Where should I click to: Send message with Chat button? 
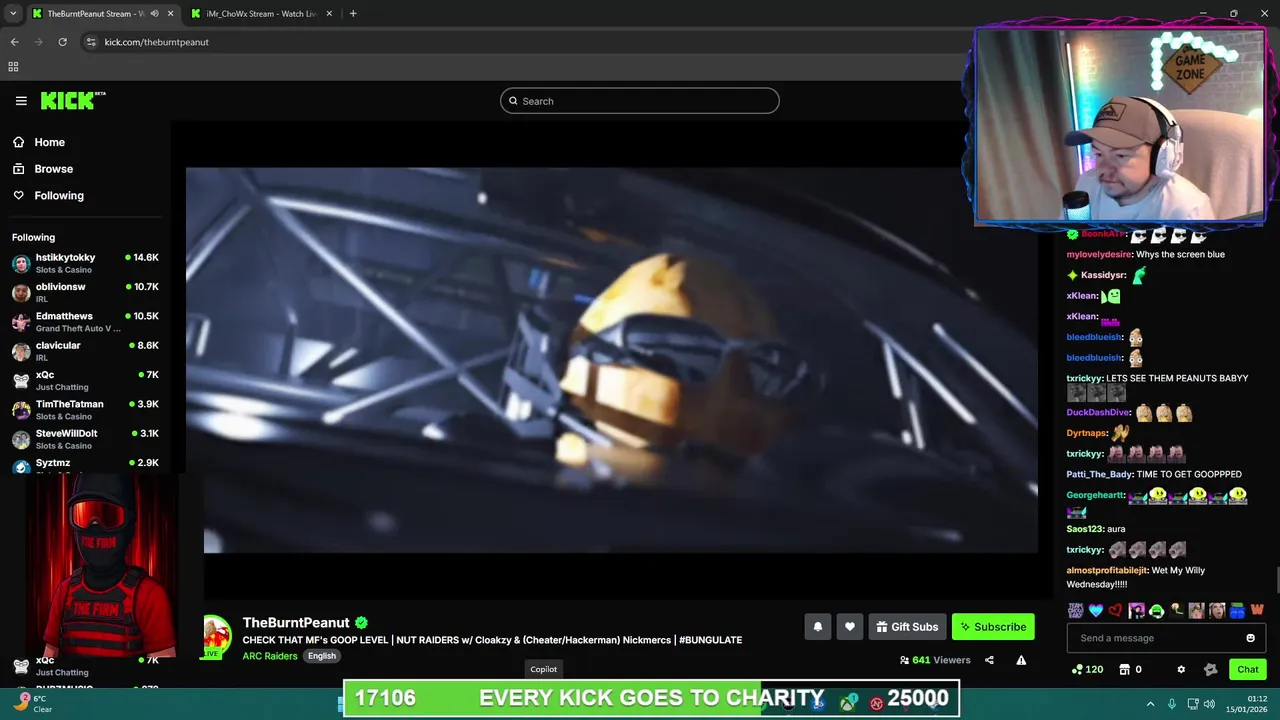[x=1247, y=669]
